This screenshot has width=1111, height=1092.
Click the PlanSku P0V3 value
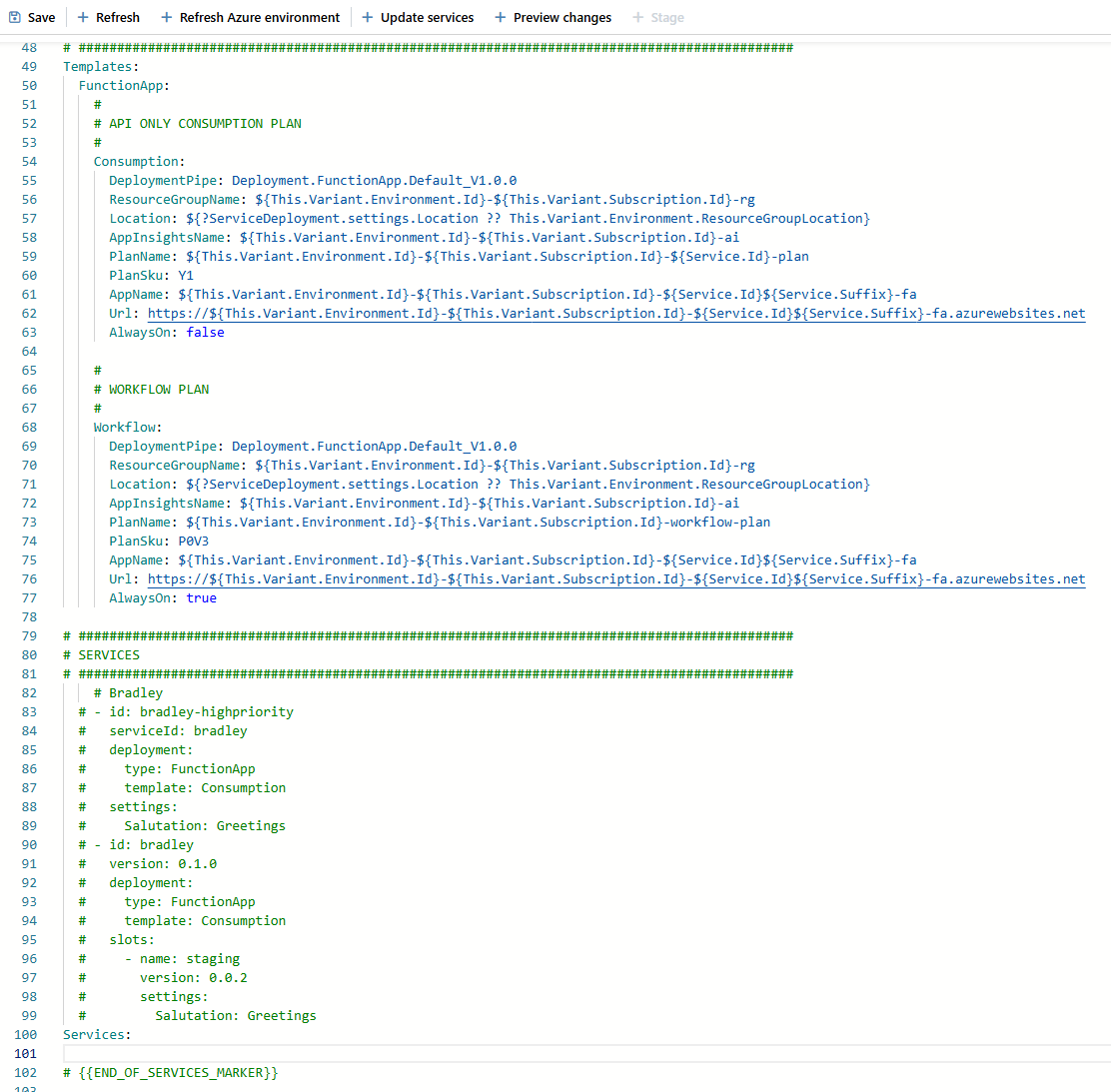193,541
